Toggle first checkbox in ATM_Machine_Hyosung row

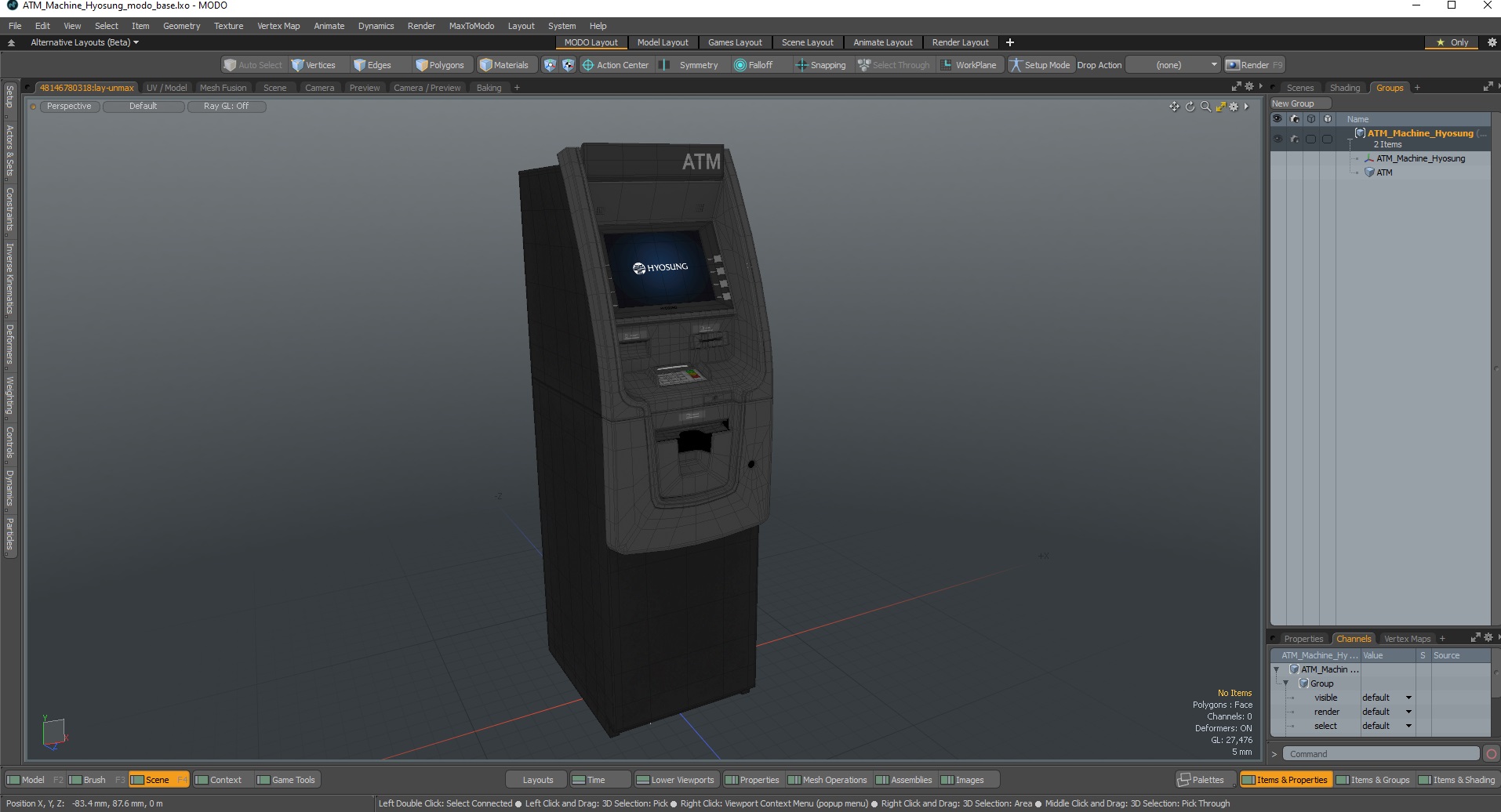tap(1311, 139)
